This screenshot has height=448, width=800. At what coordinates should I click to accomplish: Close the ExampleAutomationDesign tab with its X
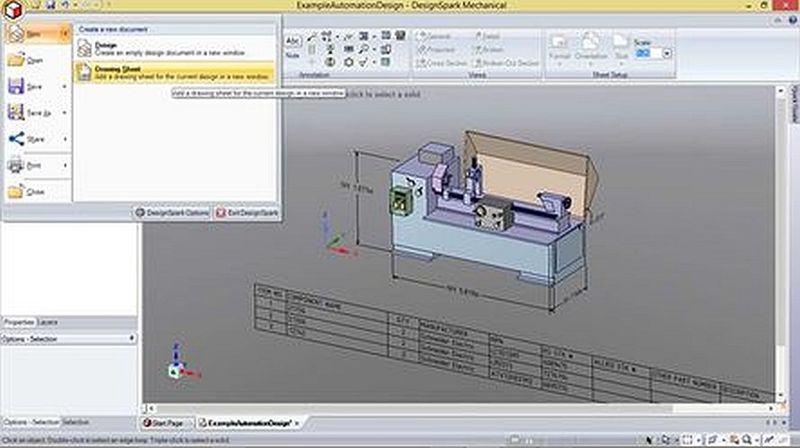(297, 423)
